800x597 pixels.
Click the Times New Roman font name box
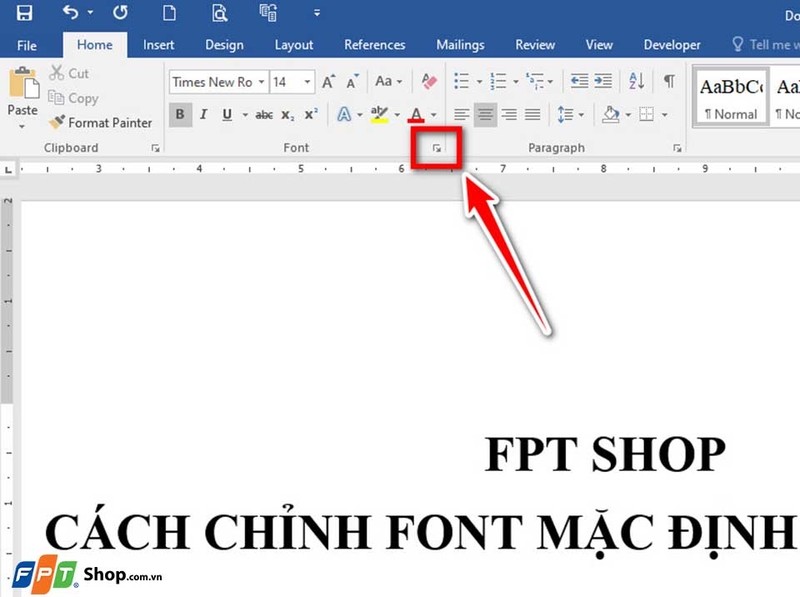pyautogui.click(x=212, y=82)
